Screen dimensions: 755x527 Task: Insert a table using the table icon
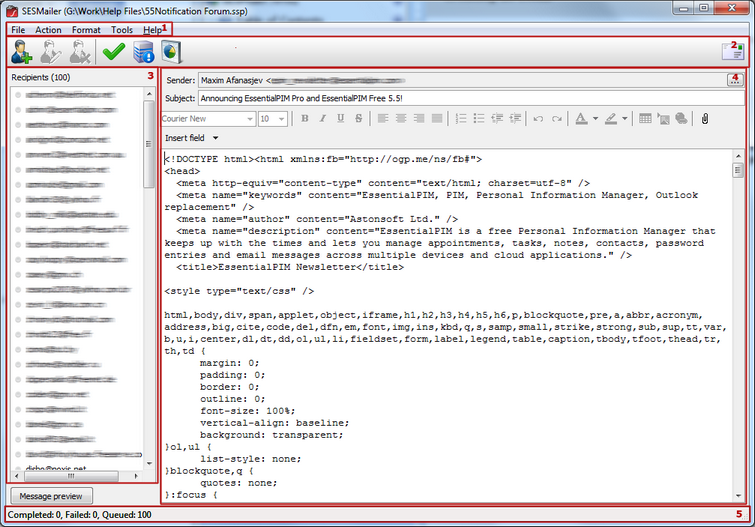(x=645, y=118)
